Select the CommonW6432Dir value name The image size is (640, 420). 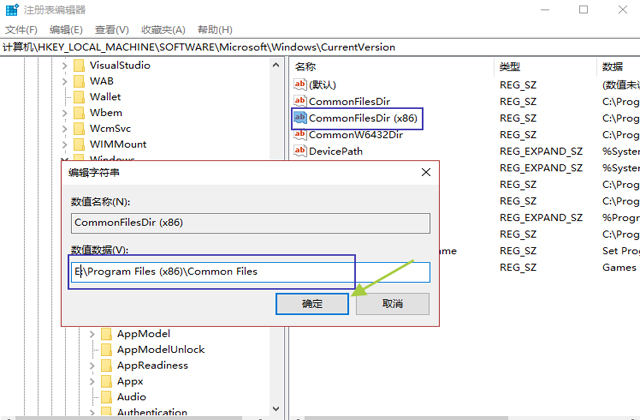356,135
